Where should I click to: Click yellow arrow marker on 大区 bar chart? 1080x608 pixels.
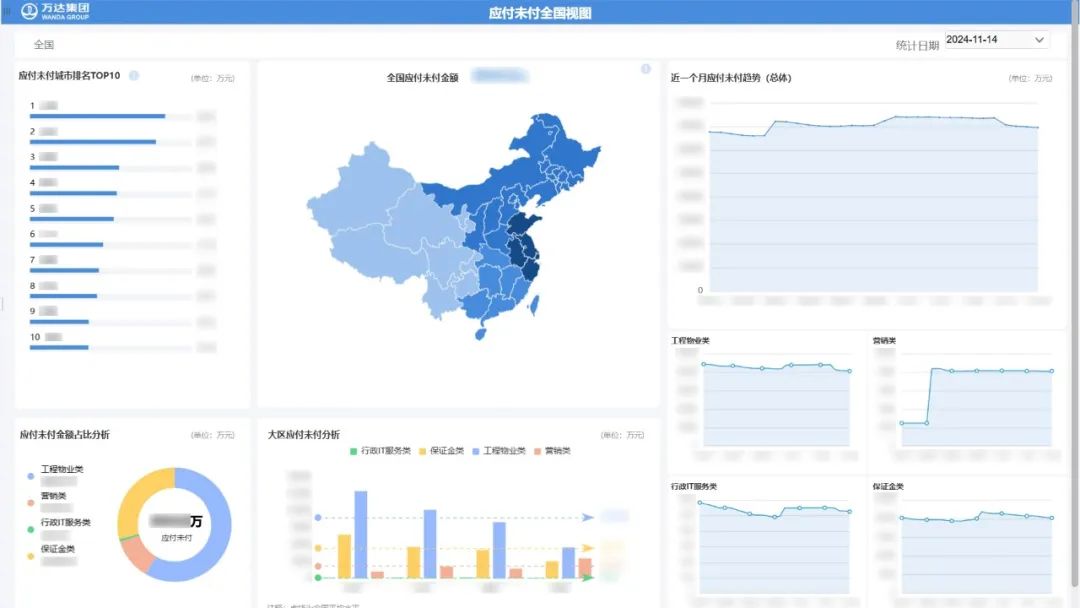[588, 548]
